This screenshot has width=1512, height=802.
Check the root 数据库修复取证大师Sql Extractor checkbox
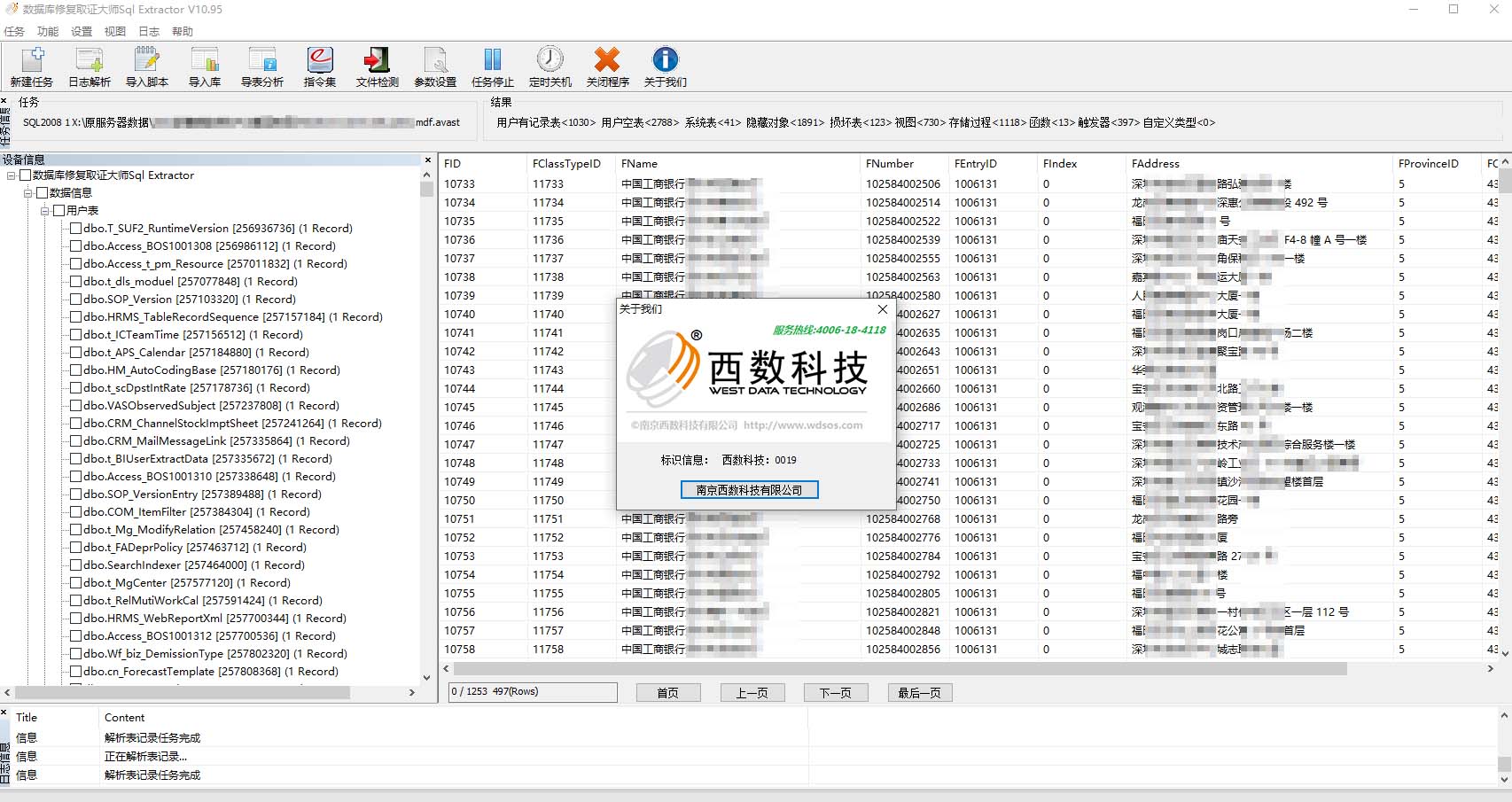pos(25,175)
